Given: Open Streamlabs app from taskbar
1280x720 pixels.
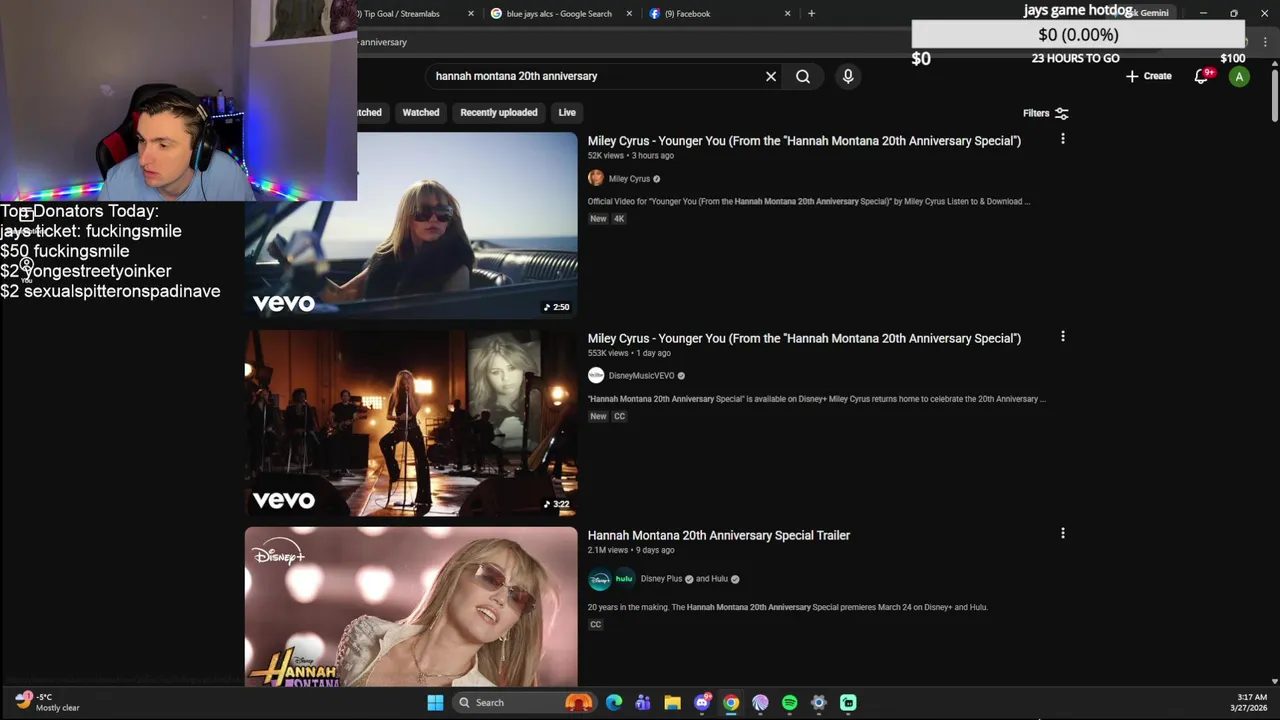Looking at the screenshot, I should 848,703.
